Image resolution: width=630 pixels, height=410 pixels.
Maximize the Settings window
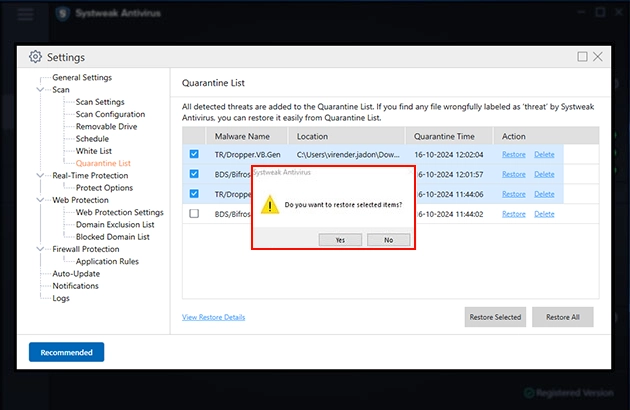[x=583, y=57]
